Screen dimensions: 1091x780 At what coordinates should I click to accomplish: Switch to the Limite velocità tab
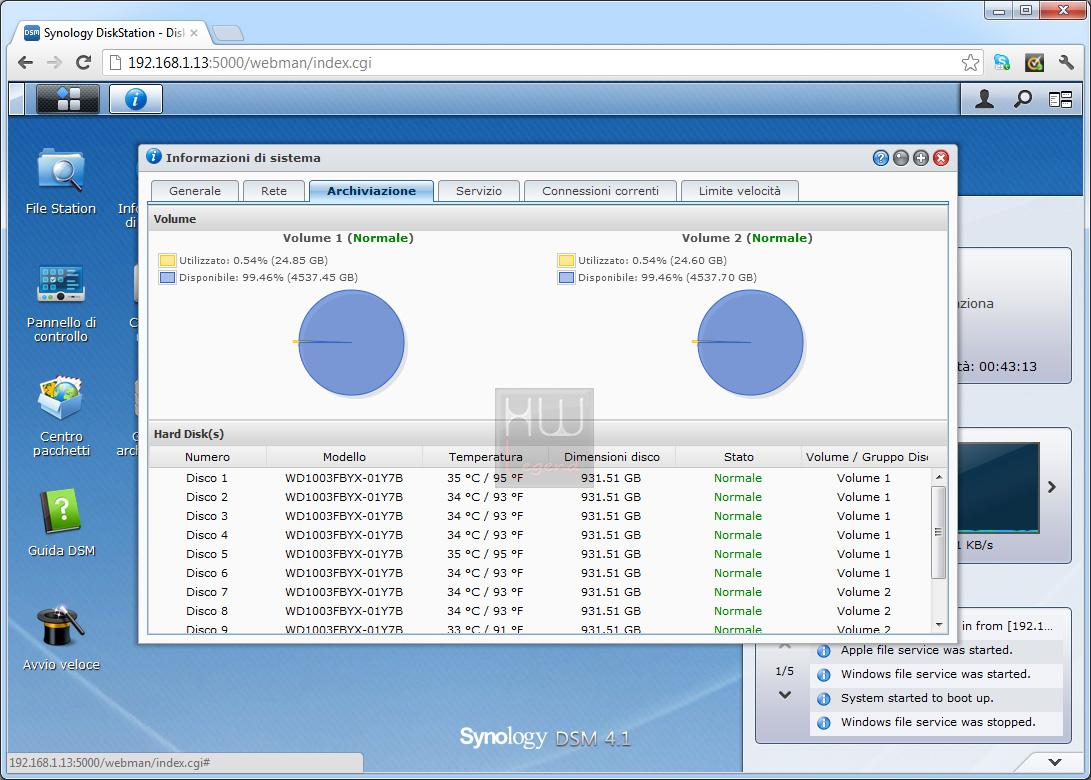coord(740,191)
